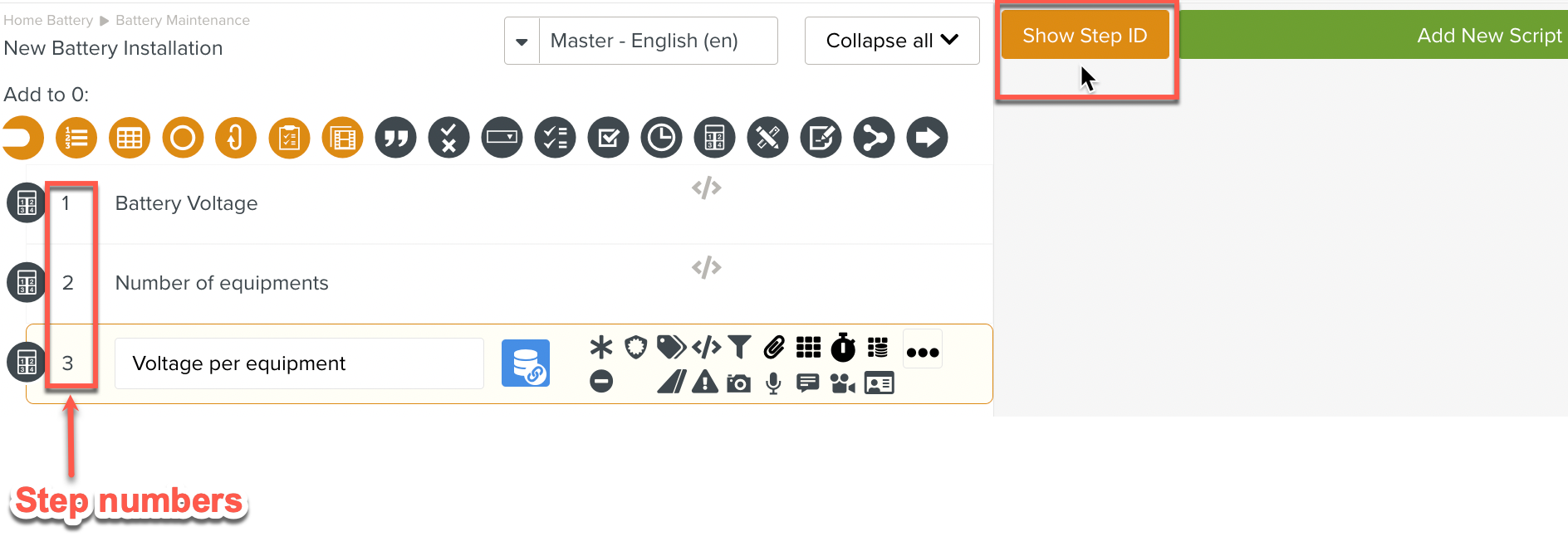1568x551 pixels.
Task: Open the three-dots more options menu
Action: (922, 352)
